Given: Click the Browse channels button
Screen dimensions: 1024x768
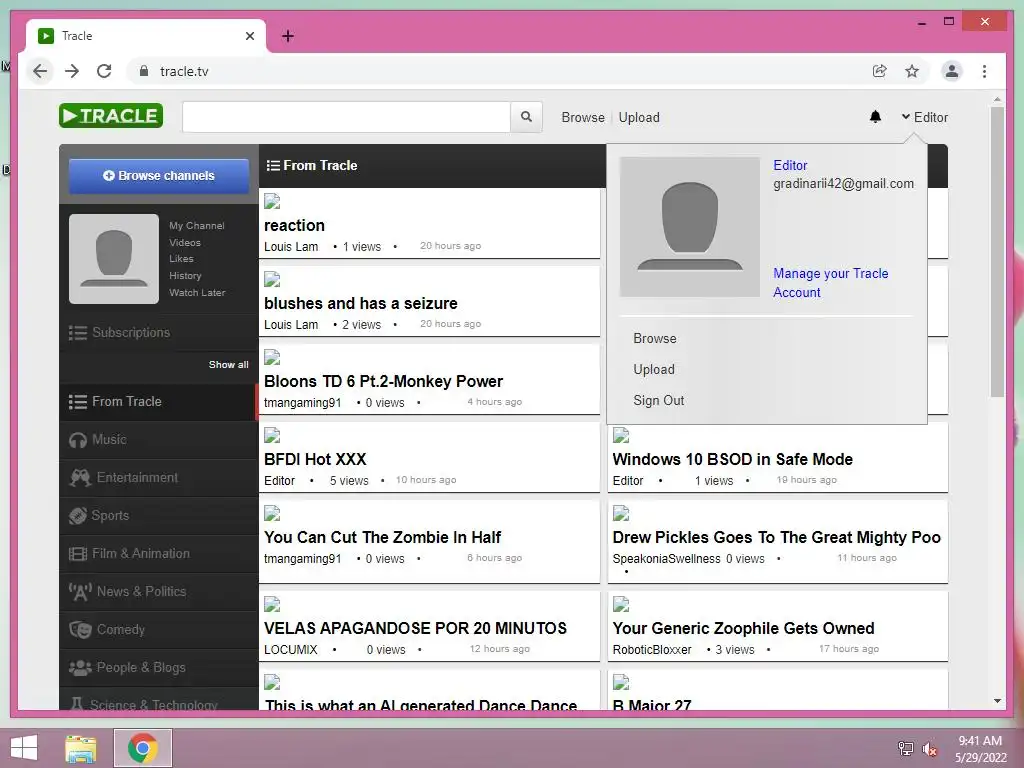Looking at the screenshot, I should [x=159, y=176].
